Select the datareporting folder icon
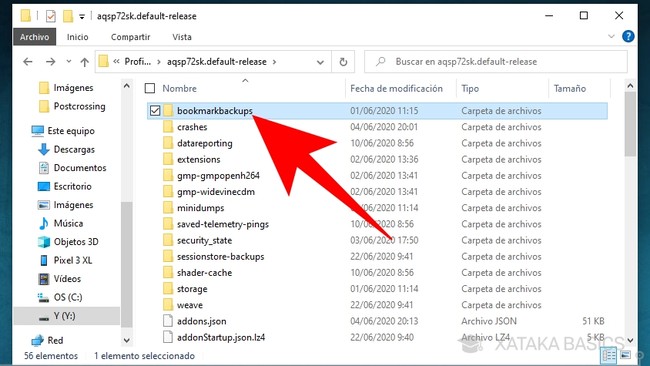 pos(168,143)
